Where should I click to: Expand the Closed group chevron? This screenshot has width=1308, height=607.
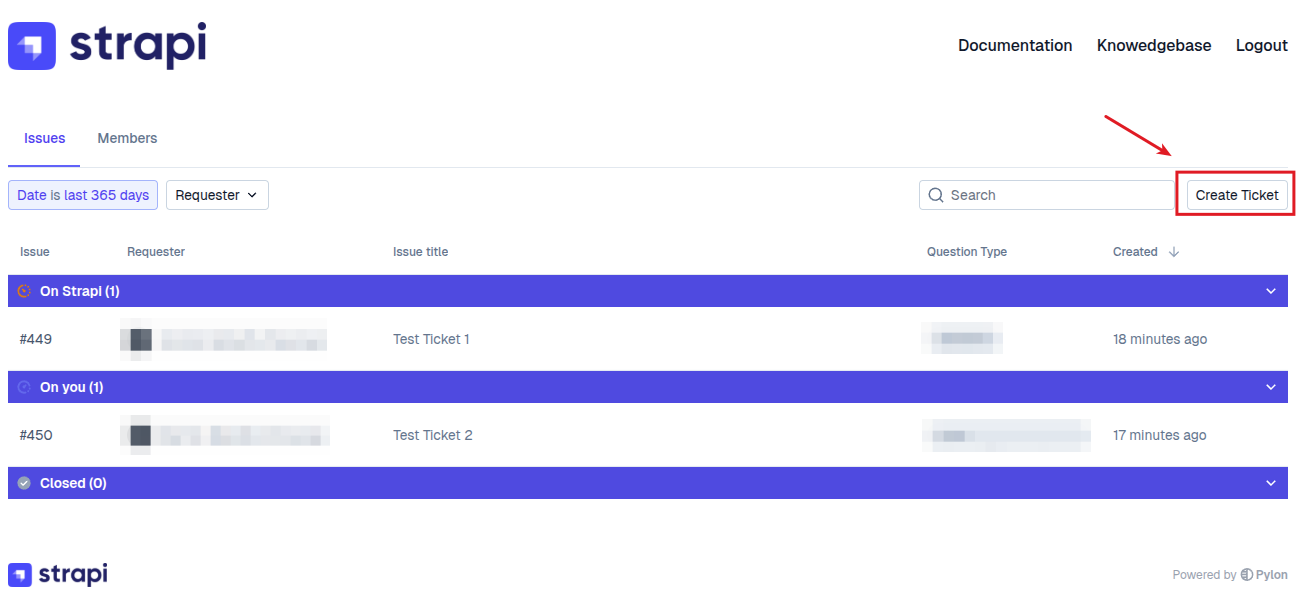click(x=1271, y=483)
